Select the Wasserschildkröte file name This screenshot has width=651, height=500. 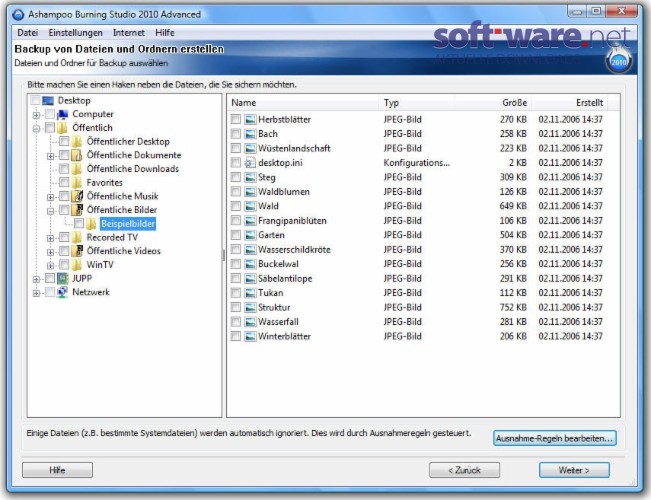(x=294, y=250)
